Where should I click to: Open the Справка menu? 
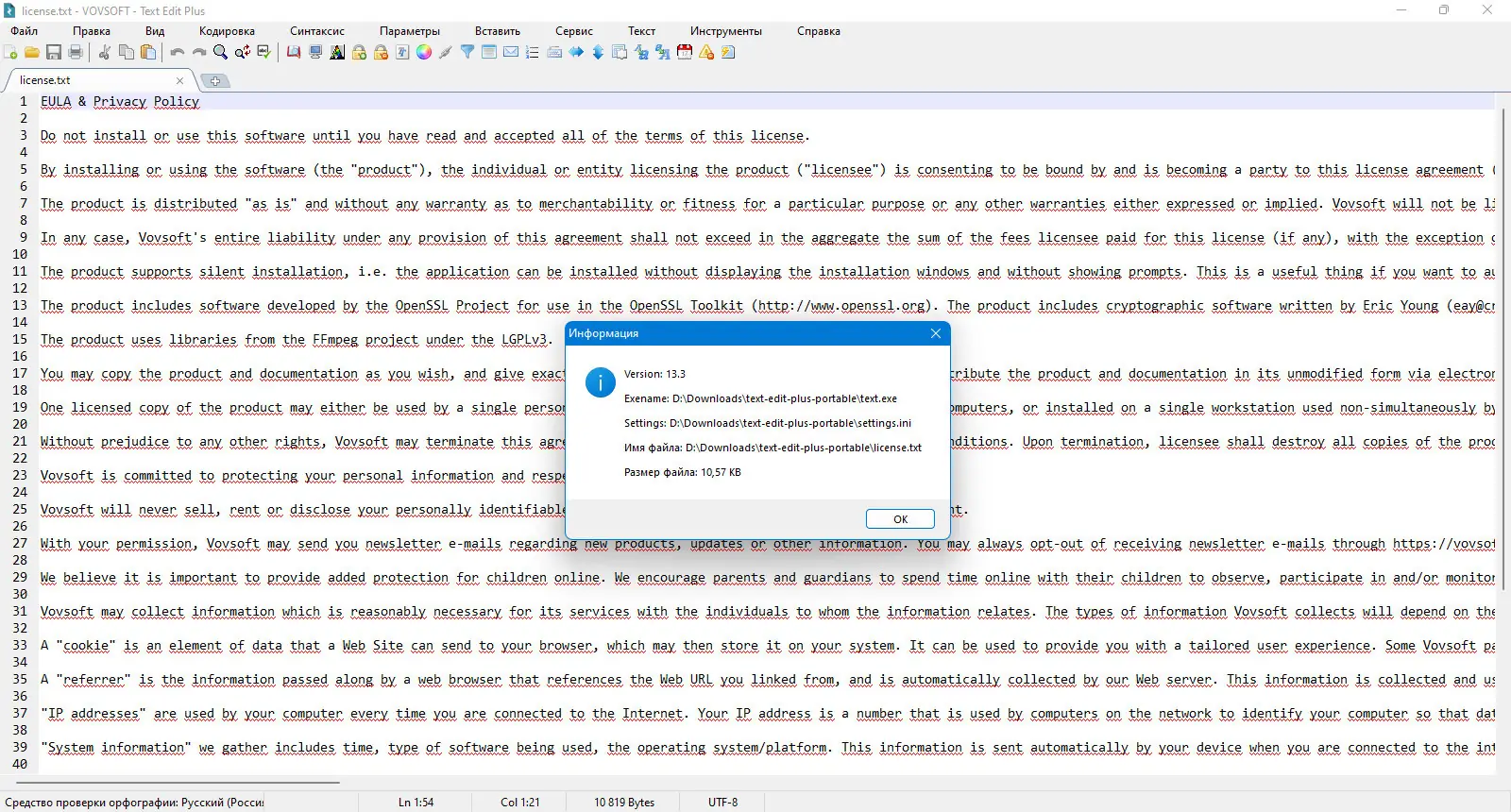(x=819, y=31)
